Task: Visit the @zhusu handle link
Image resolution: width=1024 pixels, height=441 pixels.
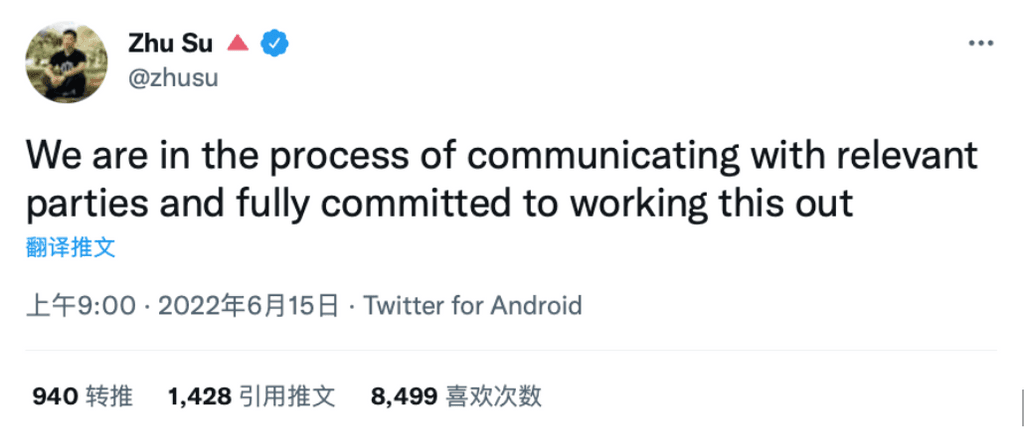Action: pyautogui.click(x=173, y=78)
